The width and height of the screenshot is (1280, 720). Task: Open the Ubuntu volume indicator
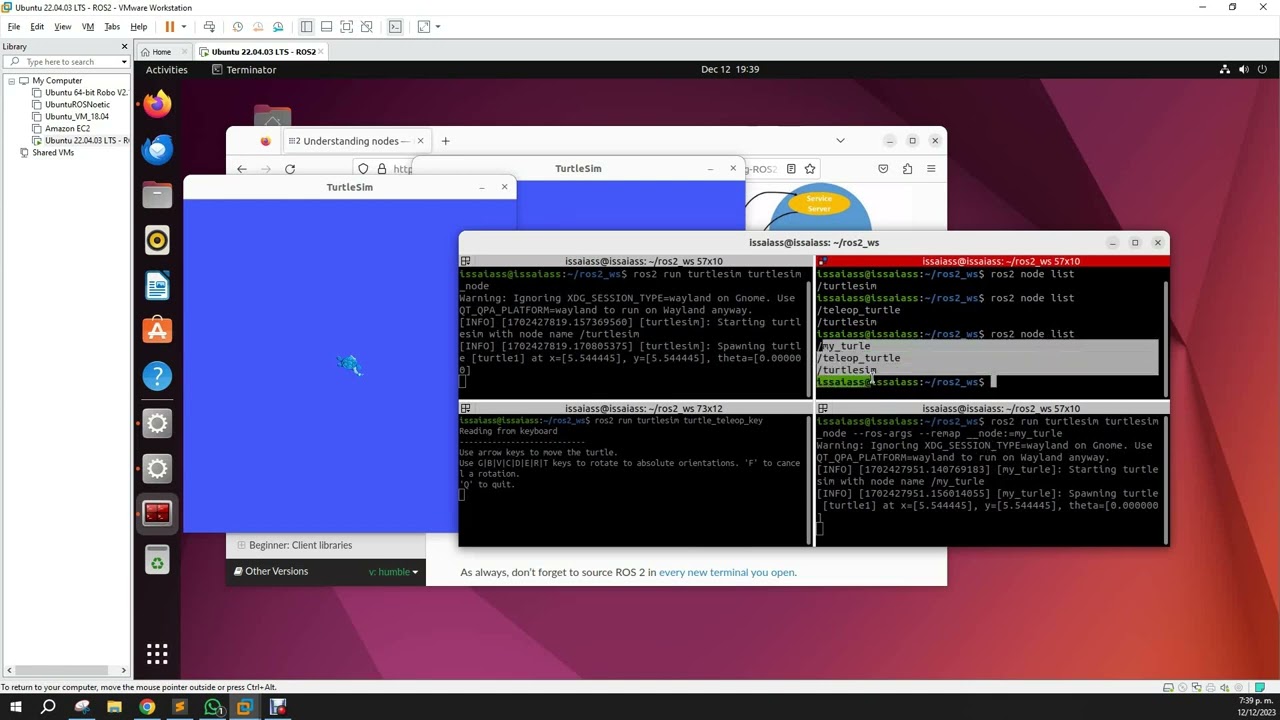(1244, 70)
